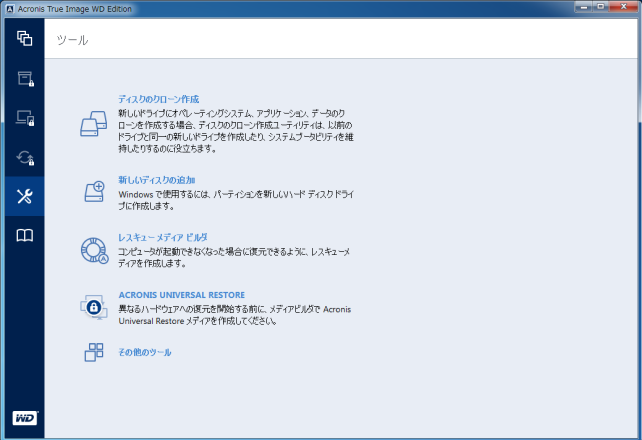Open 新しいディスクの追加 link
The width and height of the screenshot is (642, 440).
(157, 180)
